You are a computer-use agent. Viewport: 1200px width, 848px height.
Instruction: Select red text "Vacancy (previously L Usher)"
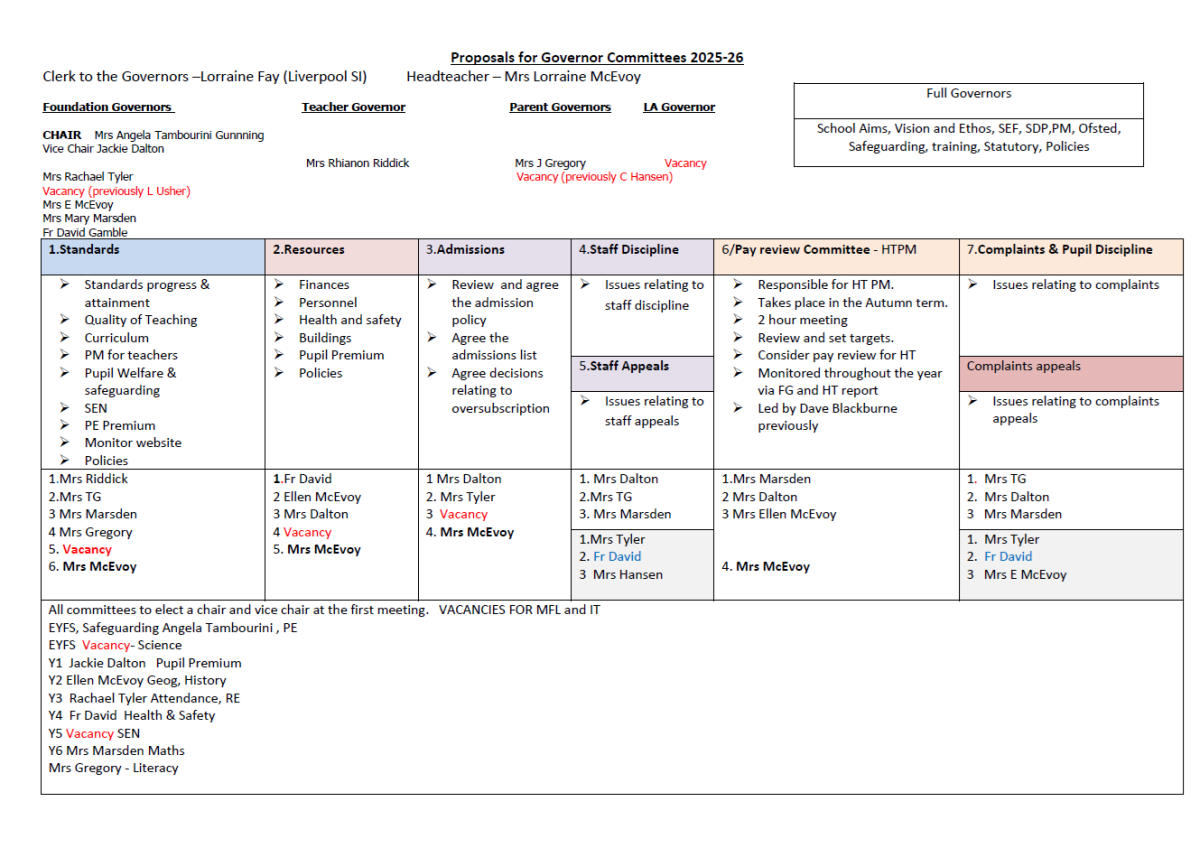tap(116, 191)
